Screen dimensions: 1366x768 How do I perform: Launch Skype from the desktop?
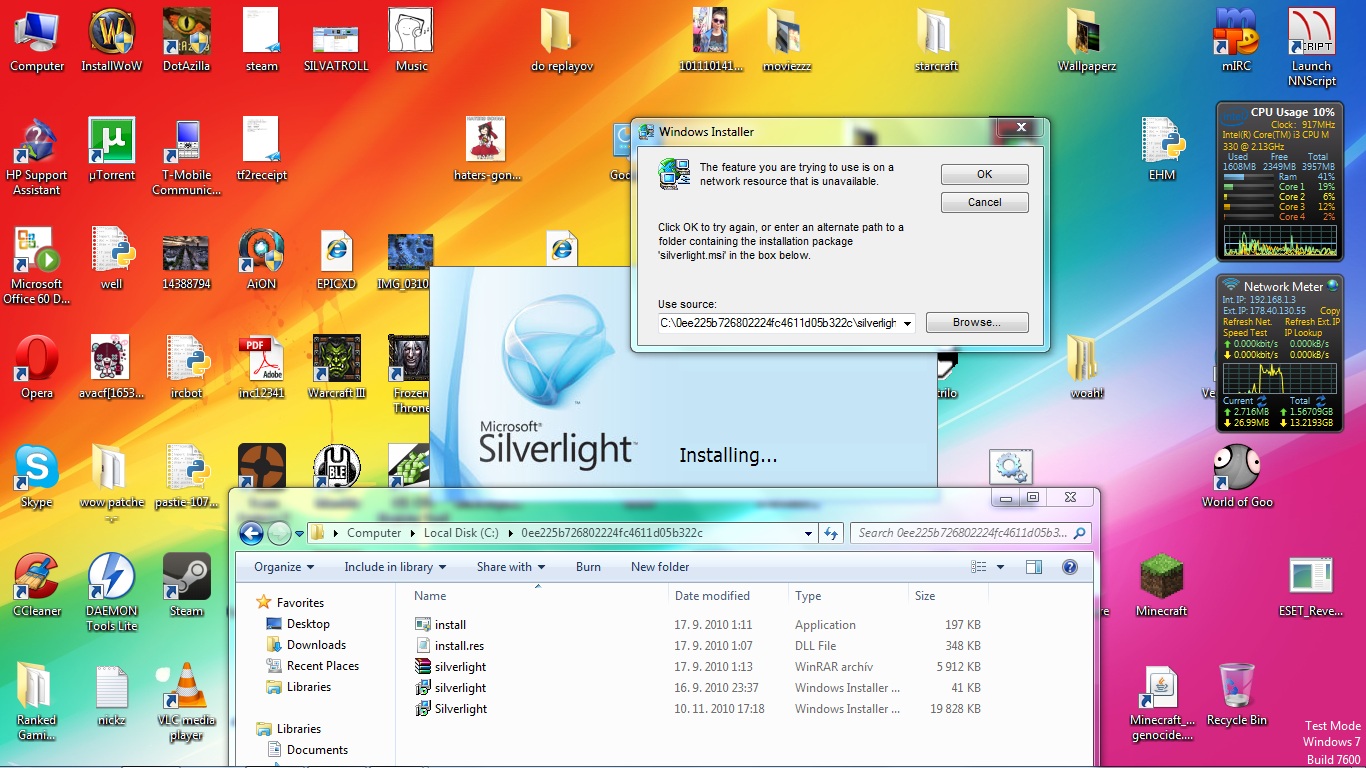coord(37,469)
